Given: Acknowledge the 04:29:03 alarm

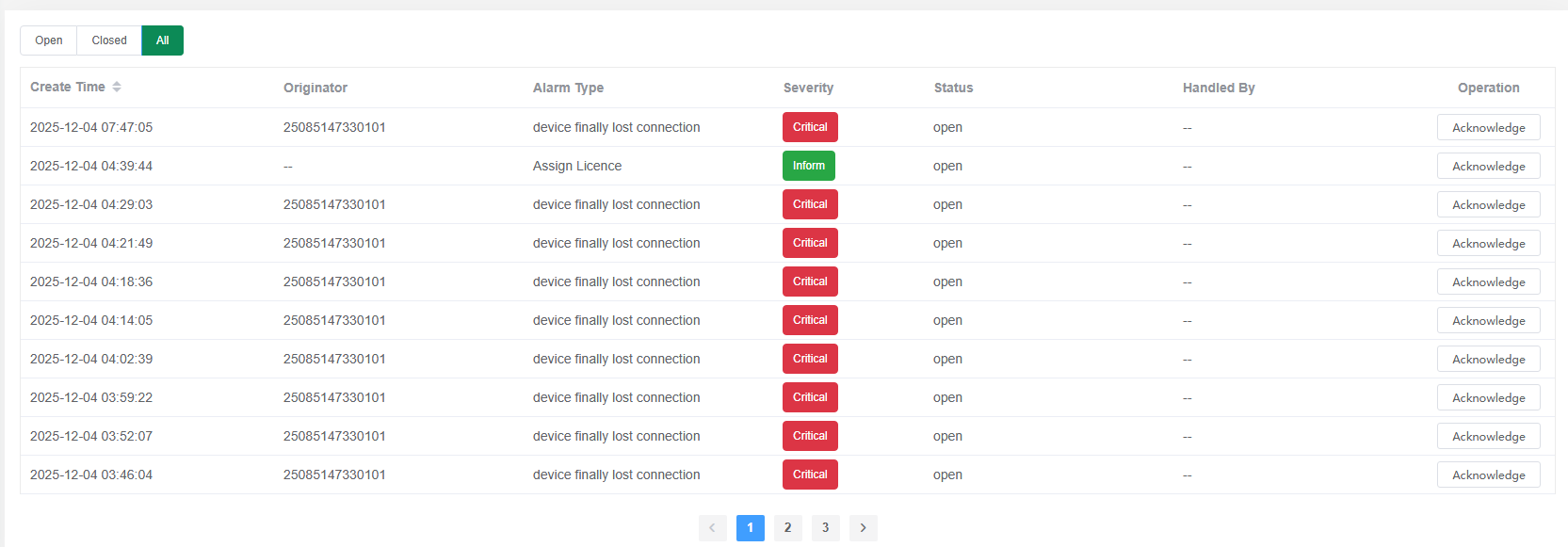Looking at the screenshot, I should 1488,204.
